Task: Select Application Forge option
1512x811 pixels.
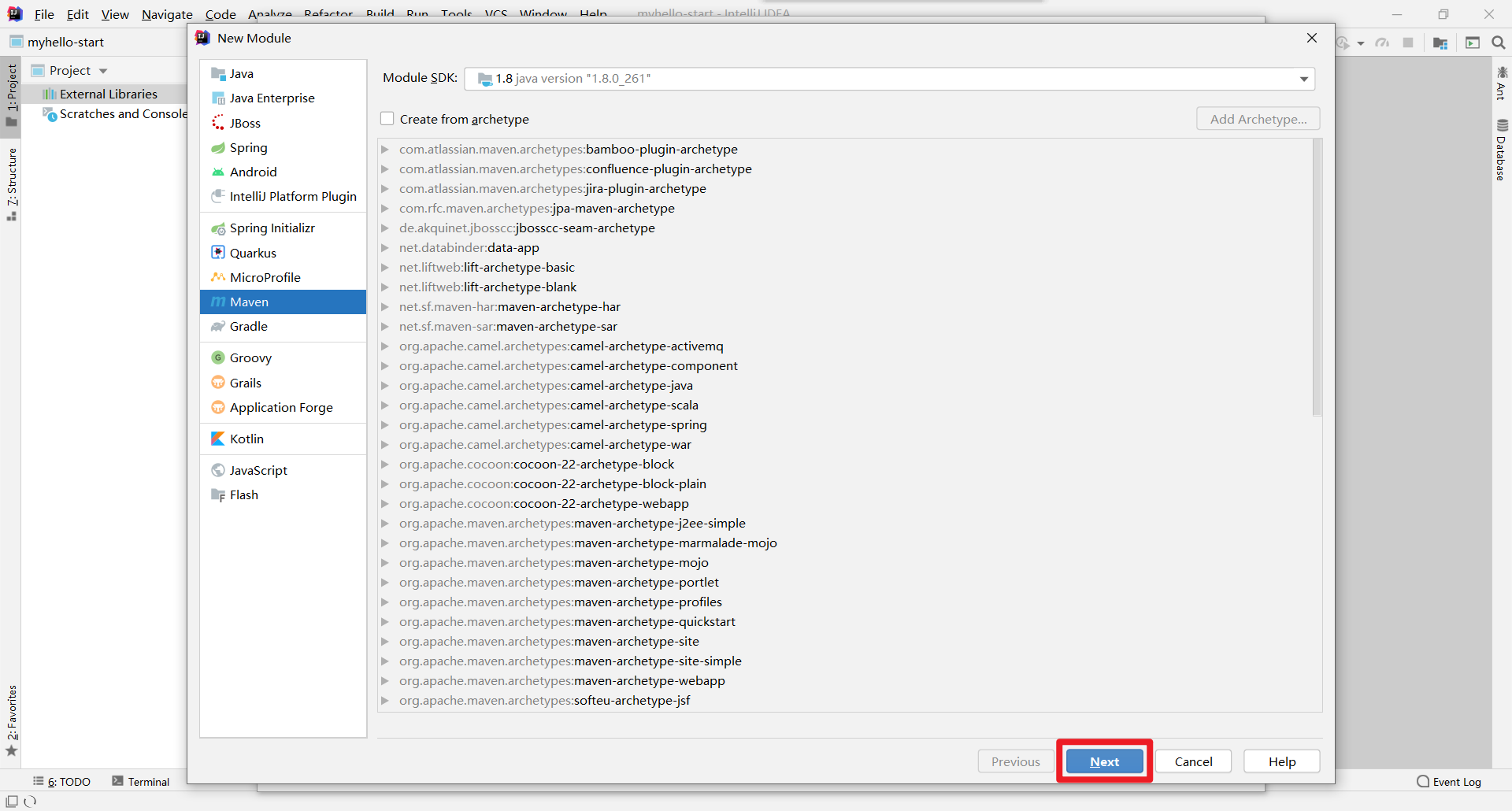Action: point(283,408)
